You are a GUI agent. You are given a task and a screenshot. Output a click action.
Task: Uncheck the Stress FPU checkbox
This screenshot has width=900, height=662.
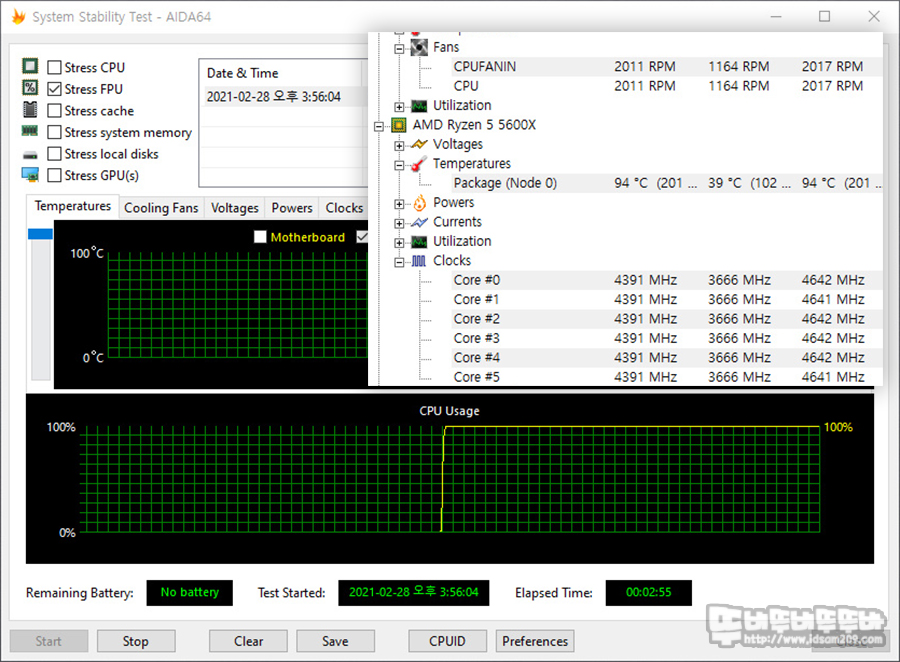[55, 89]
